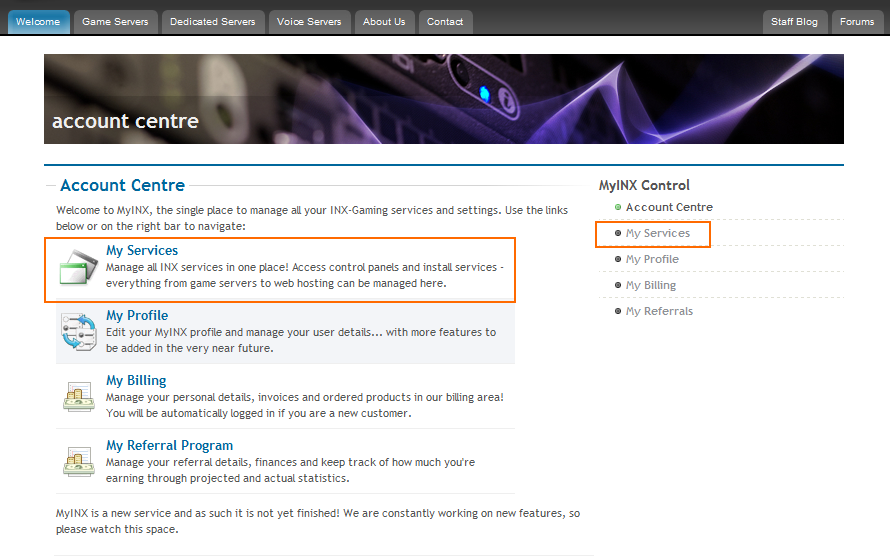The width and height of the screenshot is (890, 558).
Task: Click the My Billing money icon
Action: 78,396
